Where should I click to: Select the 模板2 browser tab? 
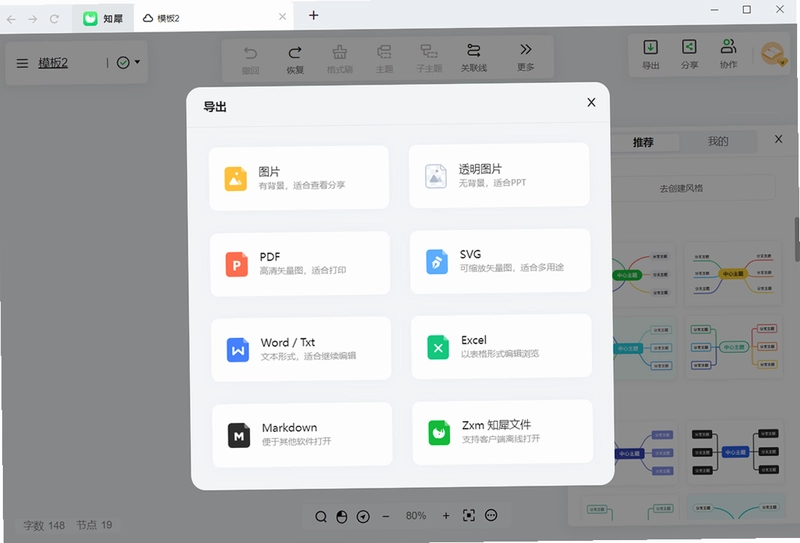tap(213, 18)
